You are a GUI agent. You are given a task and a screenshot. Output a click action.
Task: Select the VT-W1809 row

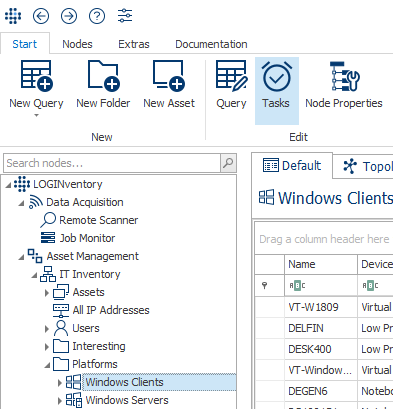pyautogui.click(x=324, y=307)
